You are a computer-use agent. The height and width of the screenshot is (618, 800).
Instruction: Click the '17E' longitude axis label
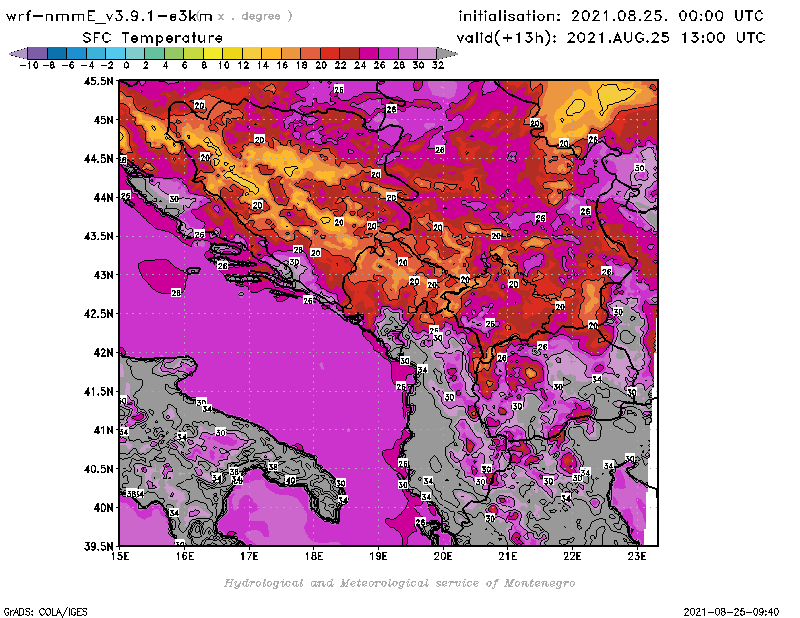[249, 556]
